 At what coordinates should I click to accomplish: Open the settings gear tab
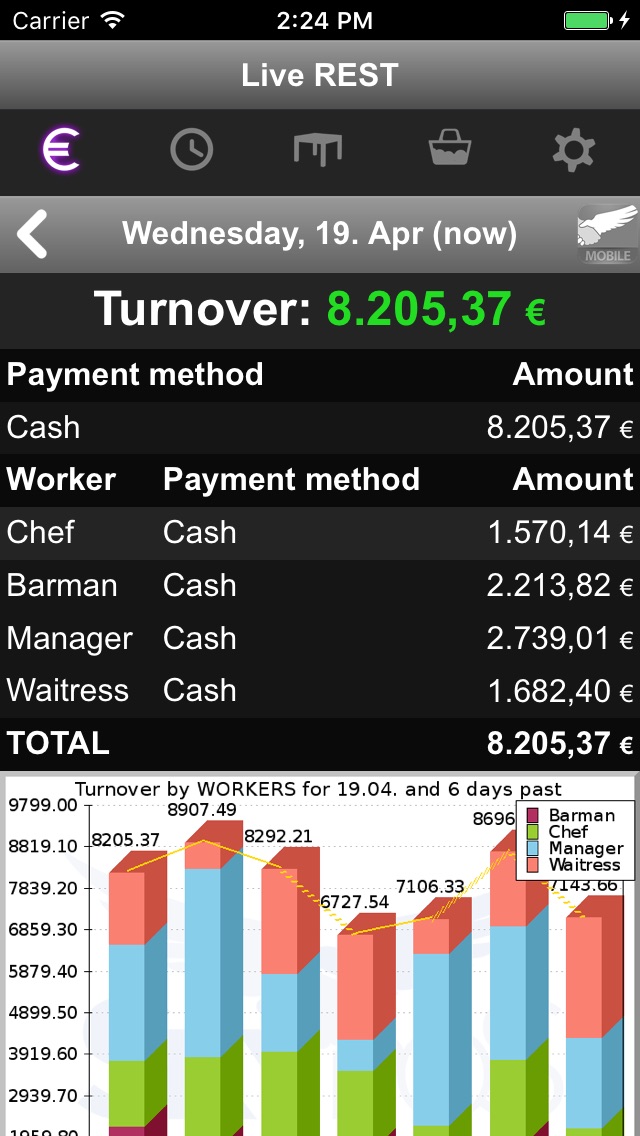coord(574,150)
